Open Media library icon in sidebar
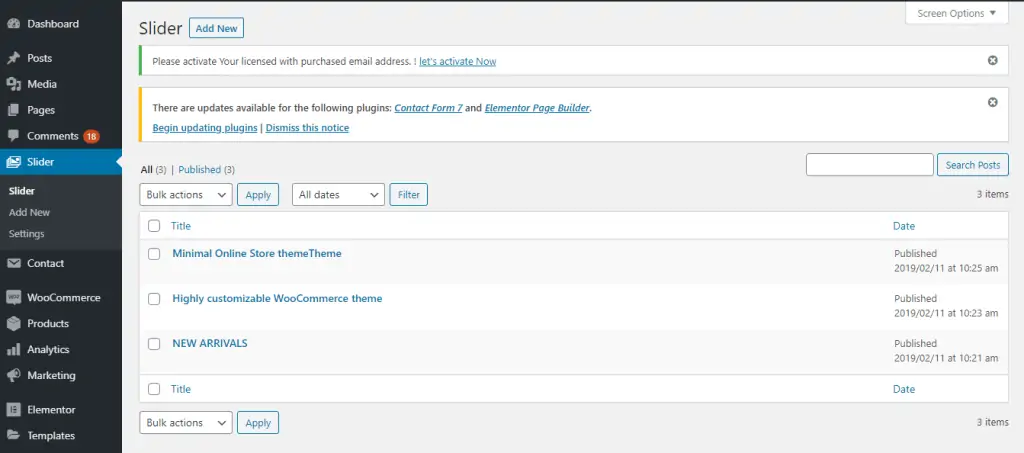Image resolution: width=1024 pixels, height=453 pixels. coord(13,84)
